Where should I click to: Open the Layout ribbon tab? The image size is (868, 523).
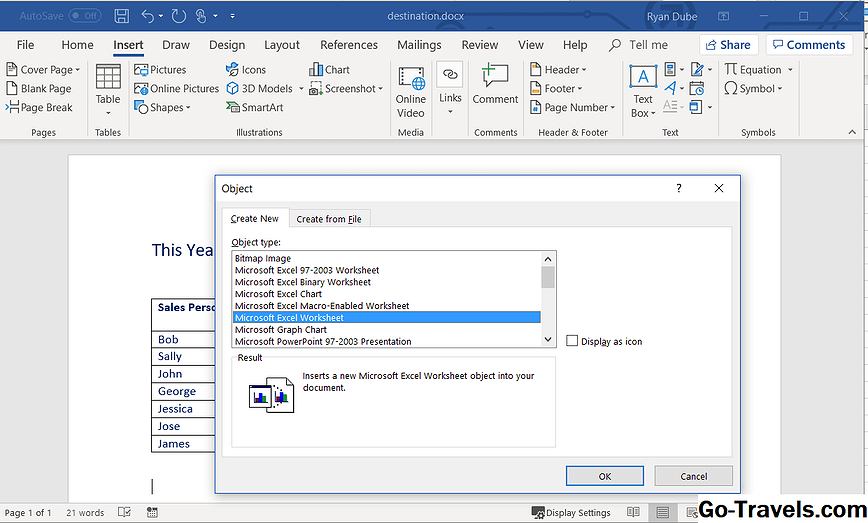(282, 45)
